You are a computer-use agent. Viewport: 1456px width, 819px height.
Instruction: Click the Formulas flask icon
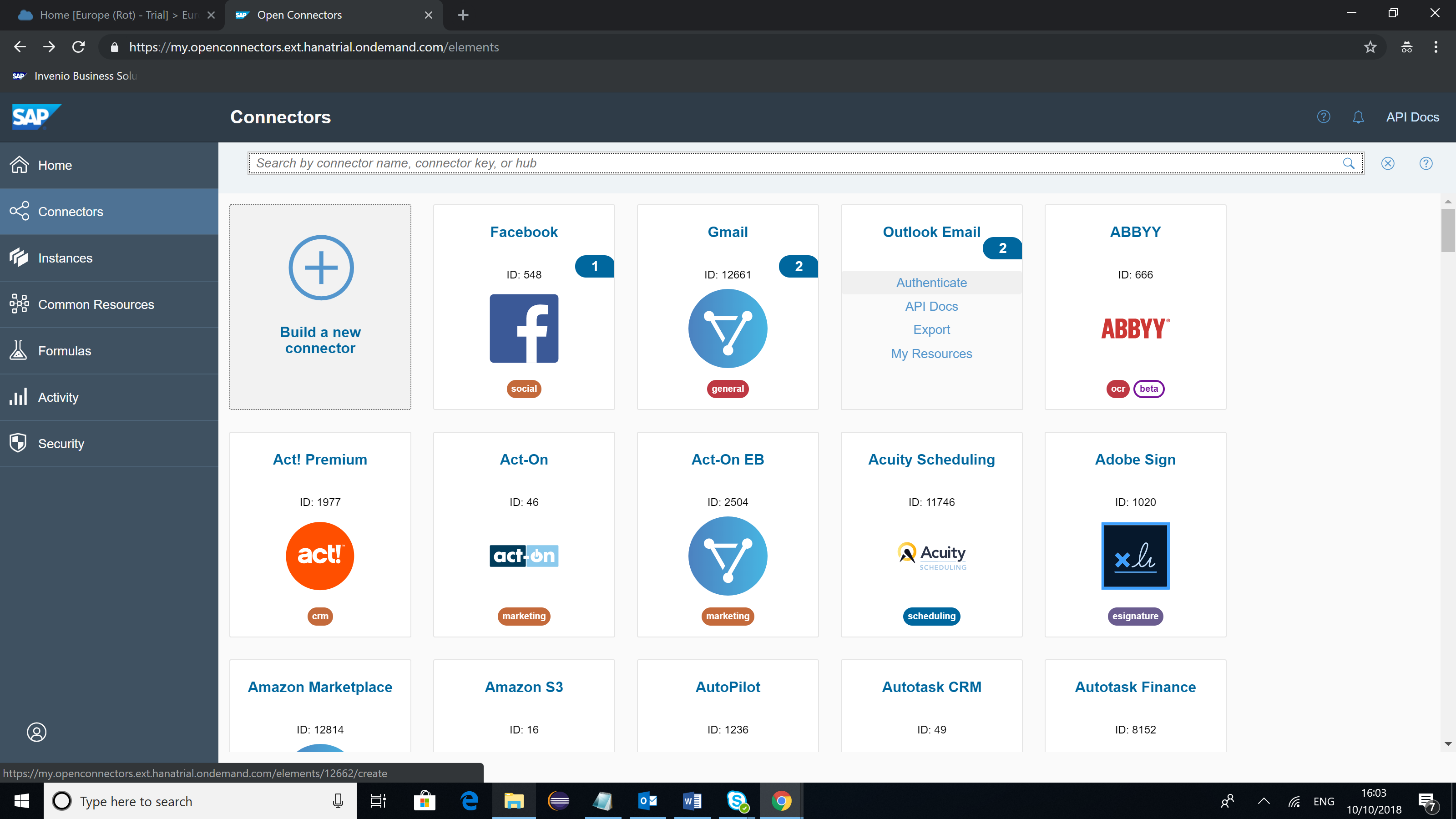click(x=19, y=350)
